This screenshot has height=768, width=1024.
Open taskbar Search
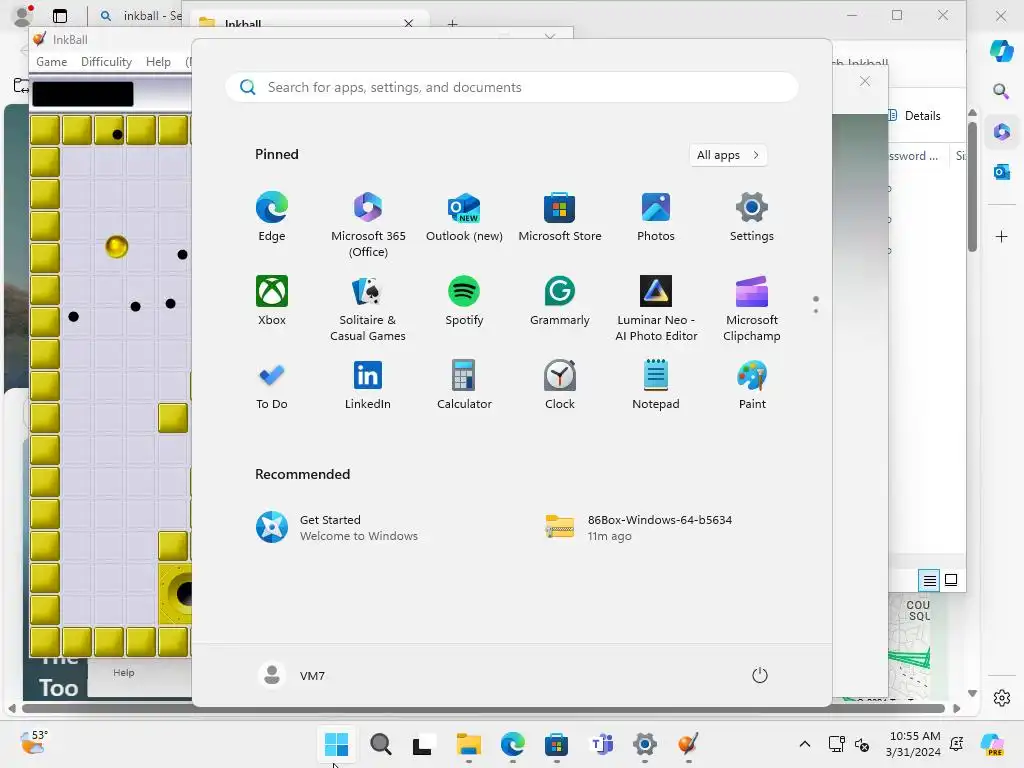click(x=381, y=744)
